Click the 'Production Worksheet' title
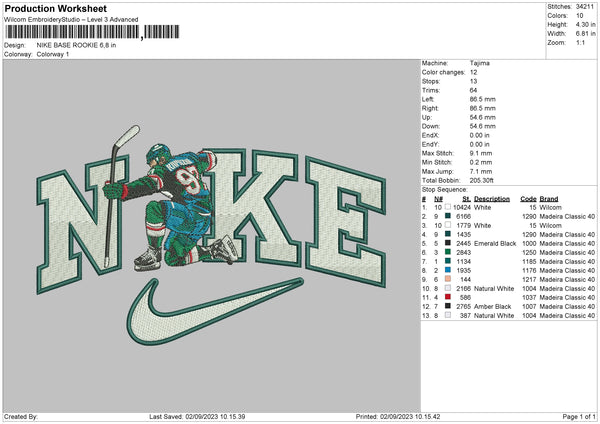Viewport: 600px width, 424px height. pos(55,8)
